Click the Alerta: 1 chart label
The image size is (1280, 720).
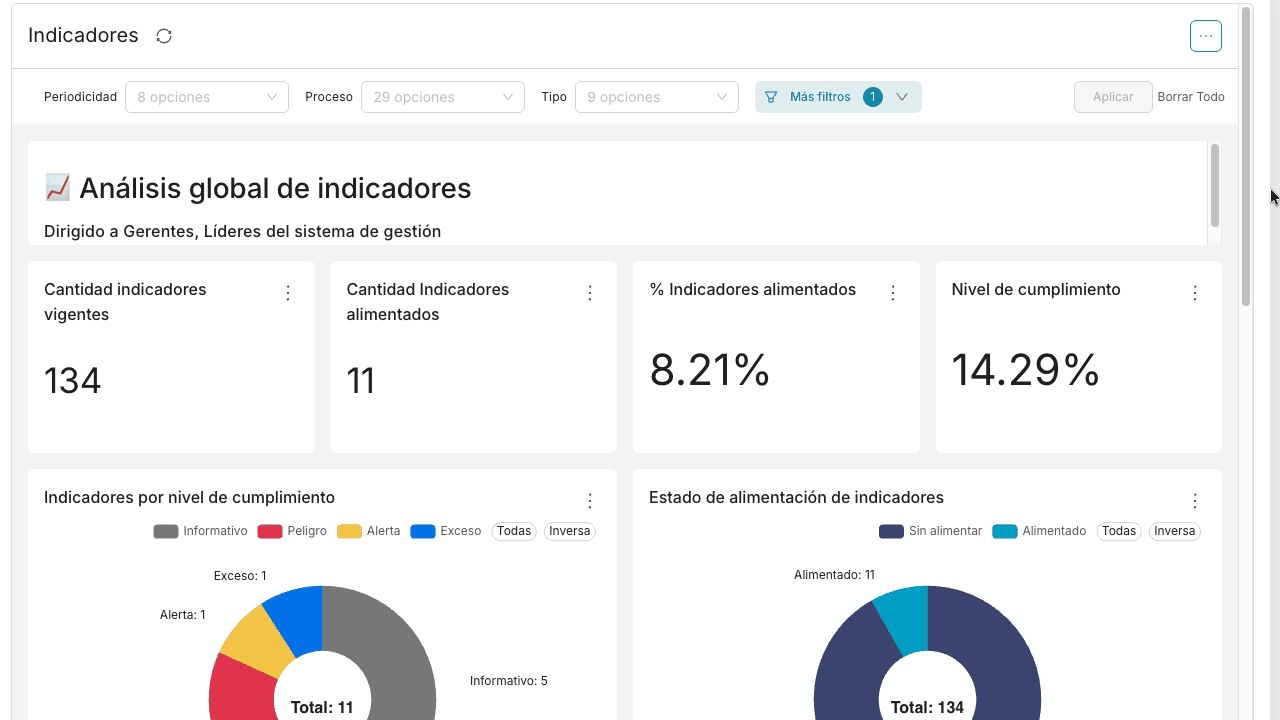[183, 615]
